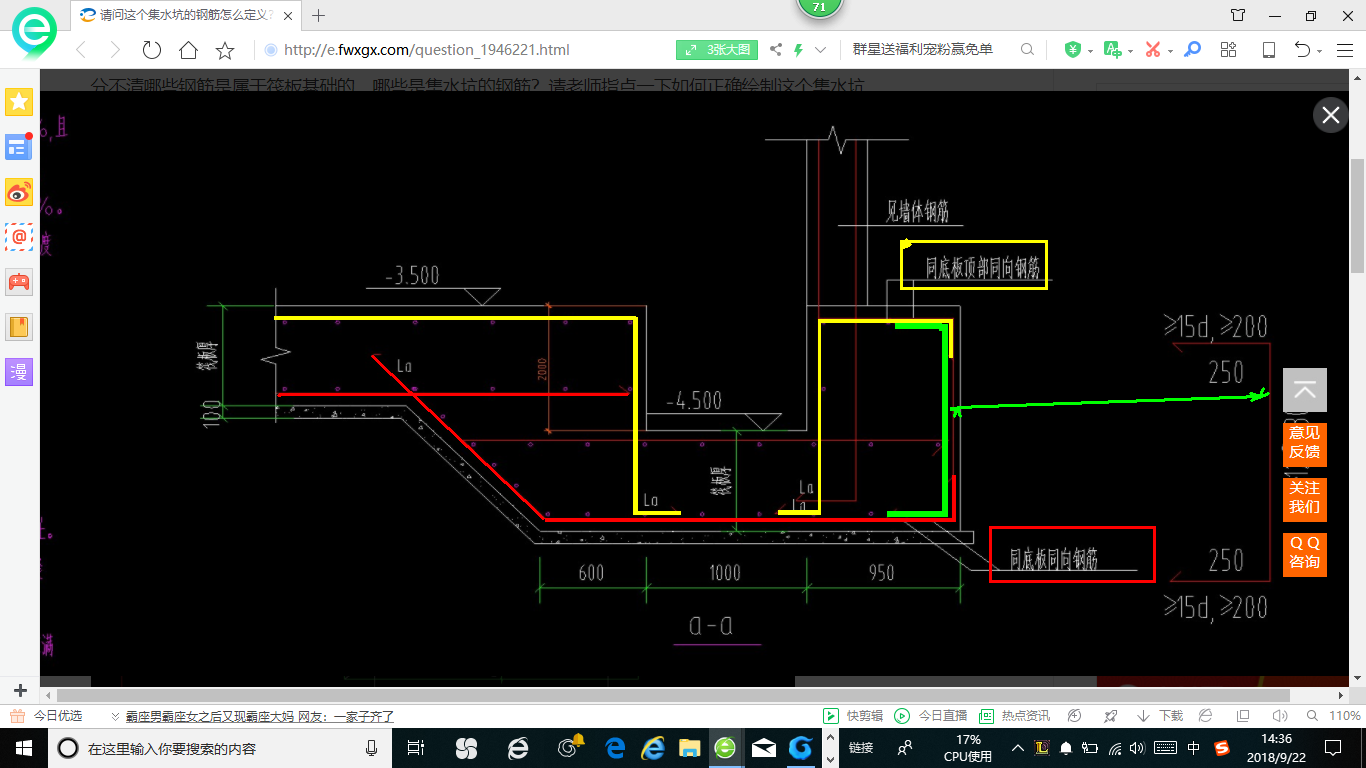The height and width of the screenshot is (768, 1366).
Task: Click the search box text 群星送福利宠粉赢免单
Action: click(923, 49)
